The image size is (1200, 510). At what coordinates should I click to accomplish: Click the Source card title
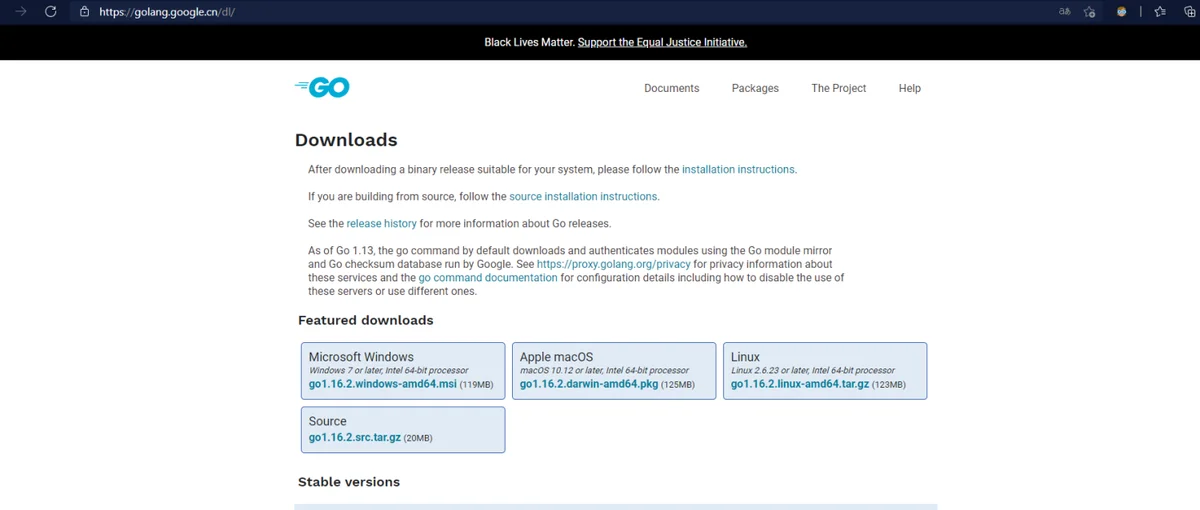click(x=328, y=421)
